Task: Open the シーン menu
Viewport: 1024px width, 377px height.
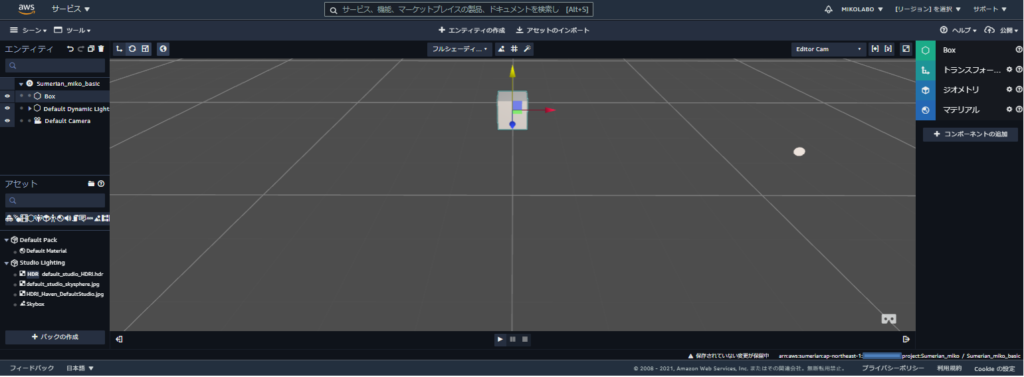Action: [x=28, y=31]
